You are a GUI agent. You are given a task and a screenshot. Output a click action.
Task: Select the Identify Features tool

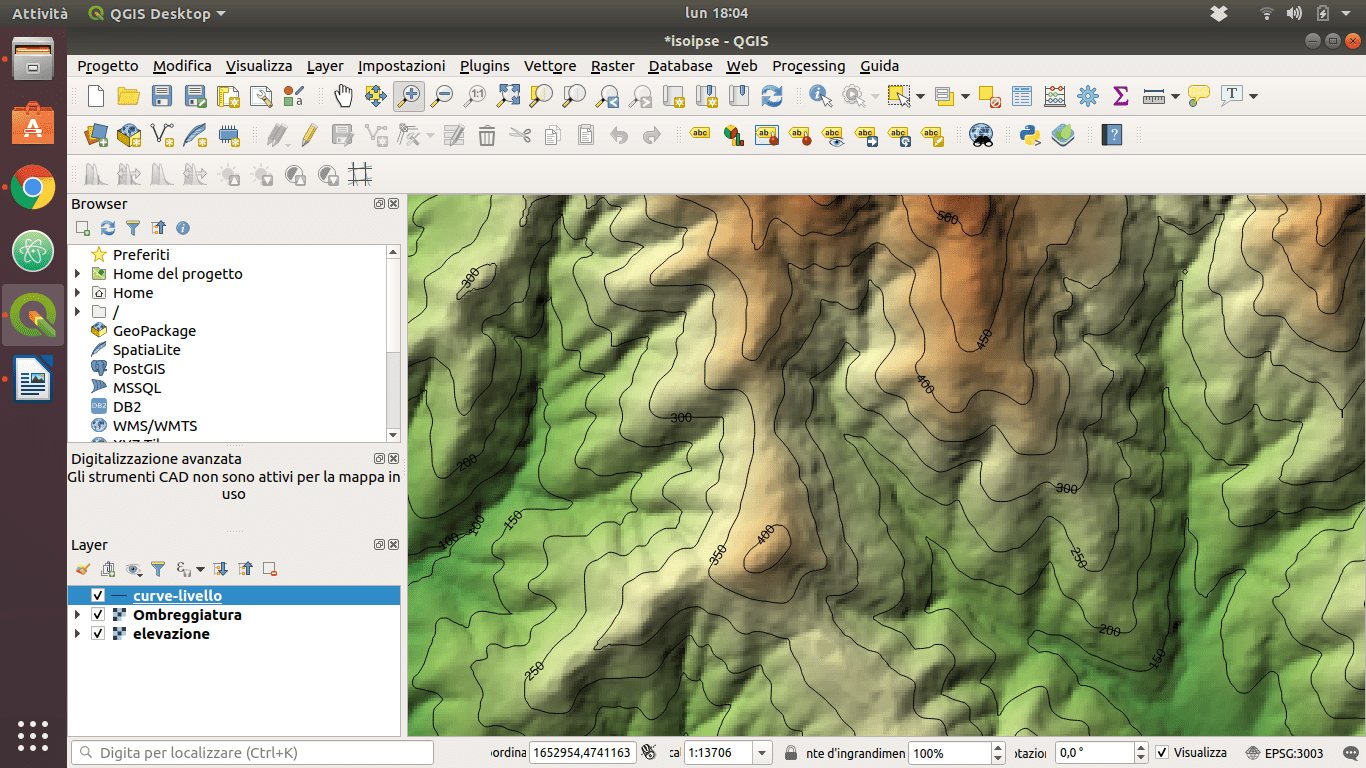click(821, 96)
